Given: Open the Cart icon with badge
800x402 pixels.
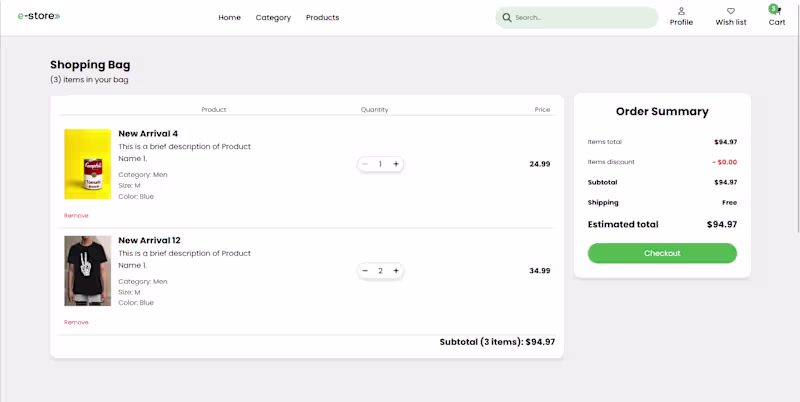Looking at the screenshot, I should pyautogui.click(x=776, y=10).
